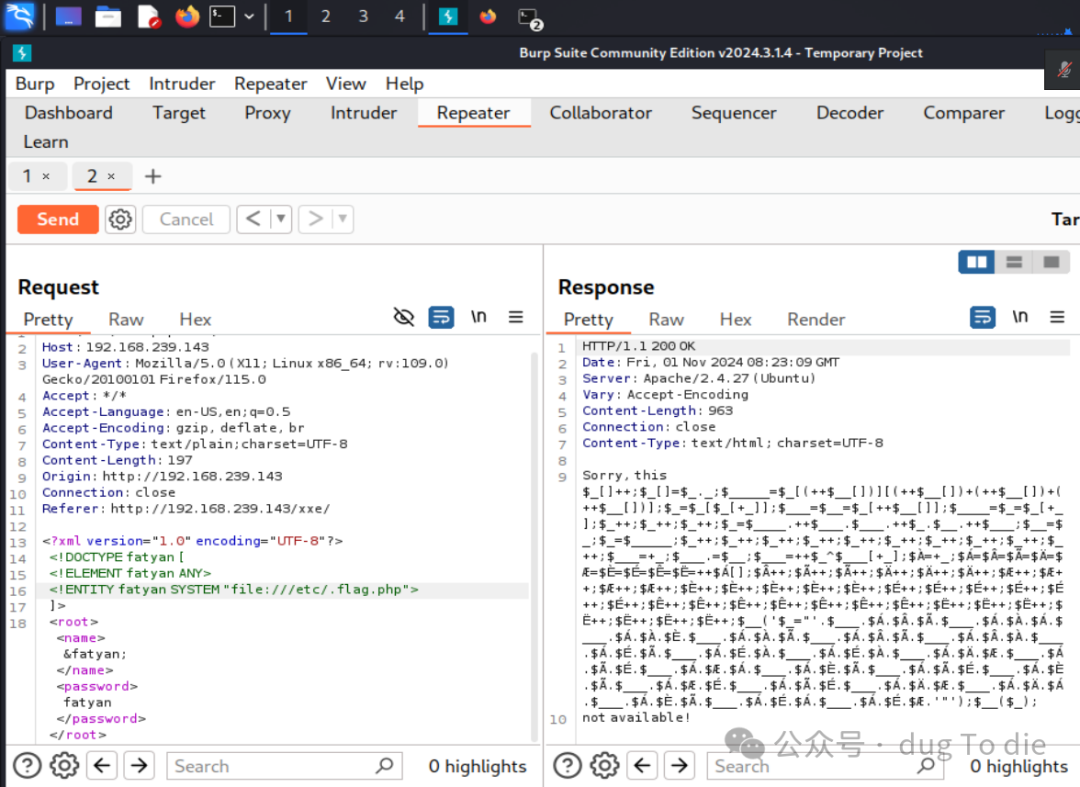Select the running Firefox window in the taskbar
Screen dimensions: 1080x787
pyautogui.click(x=488, y=16)
